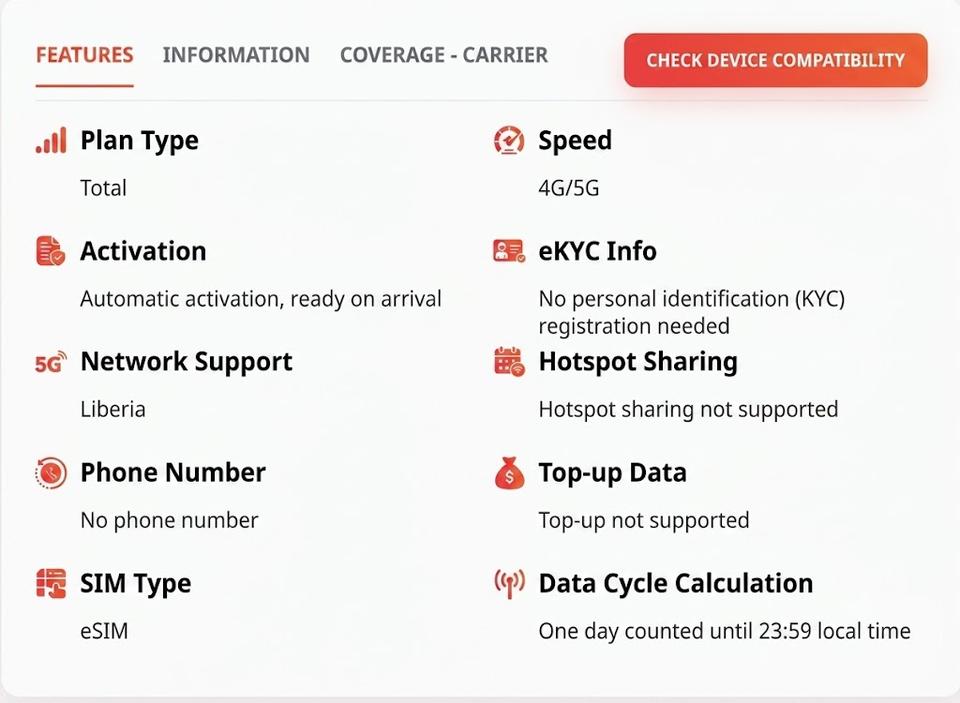960x703 pixels.
Task: Switch to the Information tab
Action: coord(236,55)
